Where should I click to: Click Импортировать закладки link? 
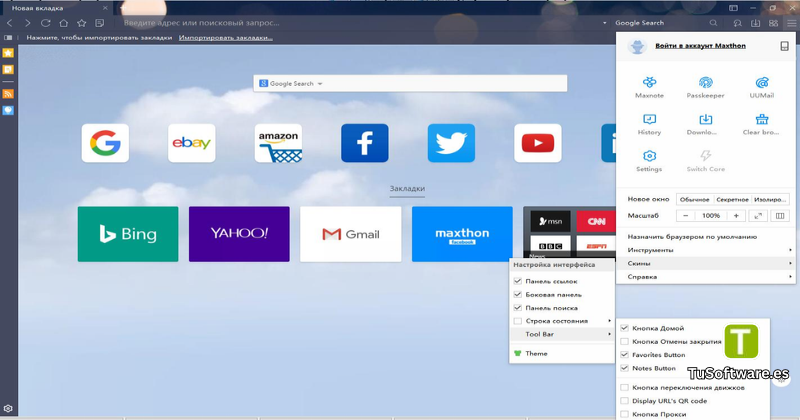point(226,38)
